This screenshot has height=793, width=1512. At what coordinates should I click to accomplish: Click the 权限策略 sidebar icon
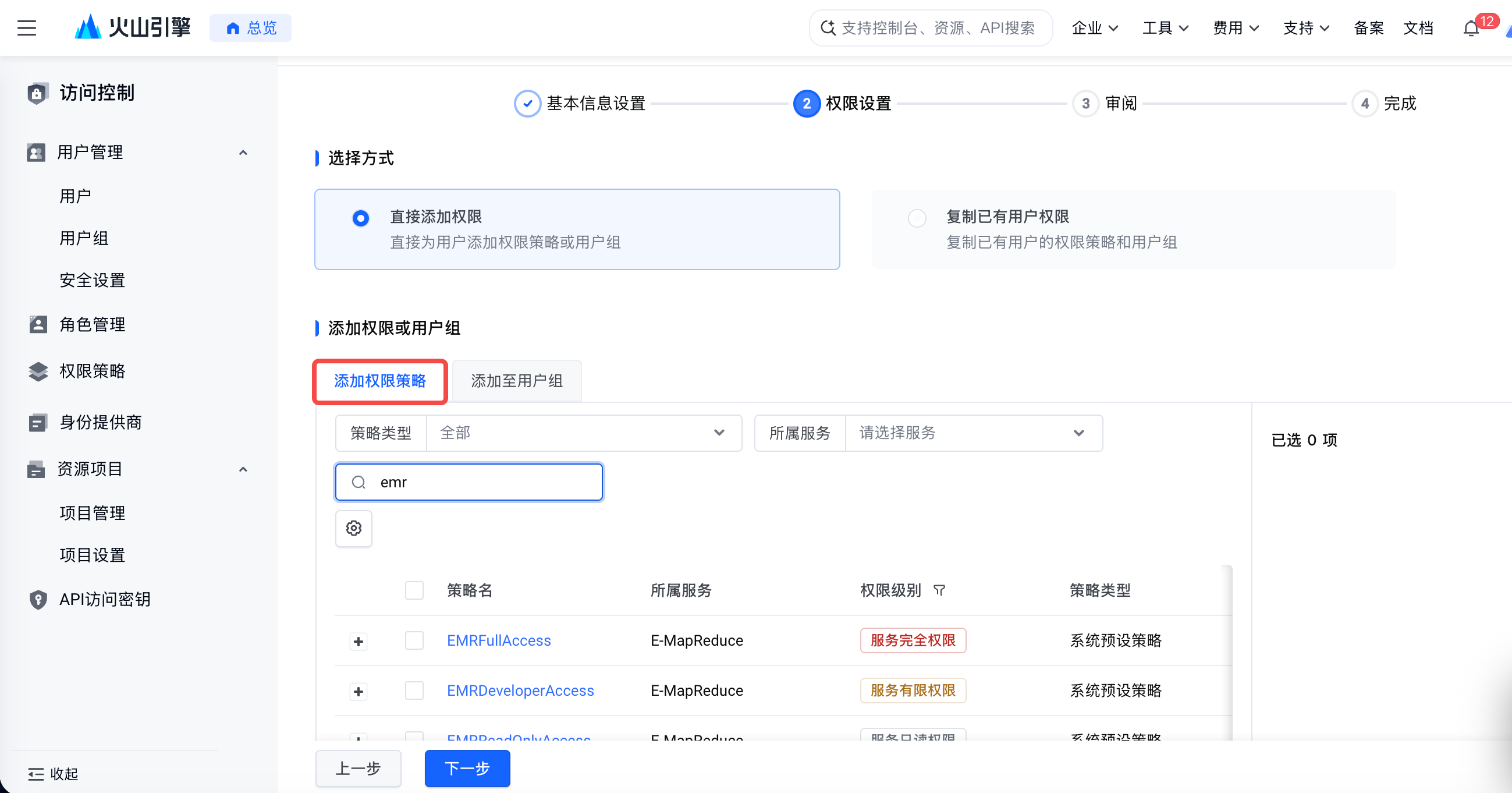click(38, 371)
